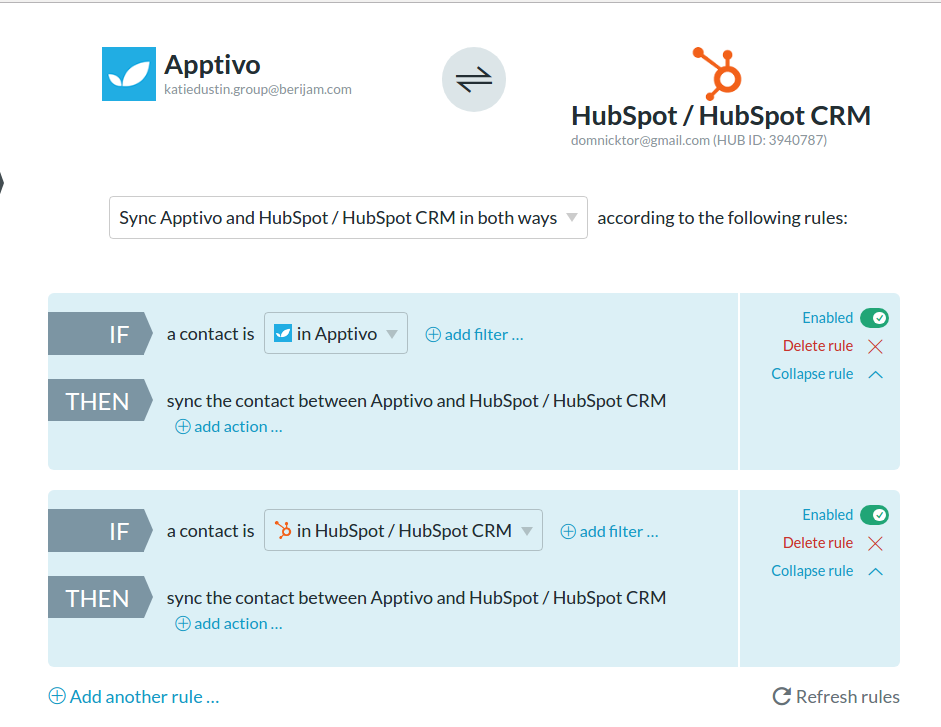The height and width of the screenshot is (727, 941).
Task: Click second rule's sync the contact description
Action: tap(416, 597)
